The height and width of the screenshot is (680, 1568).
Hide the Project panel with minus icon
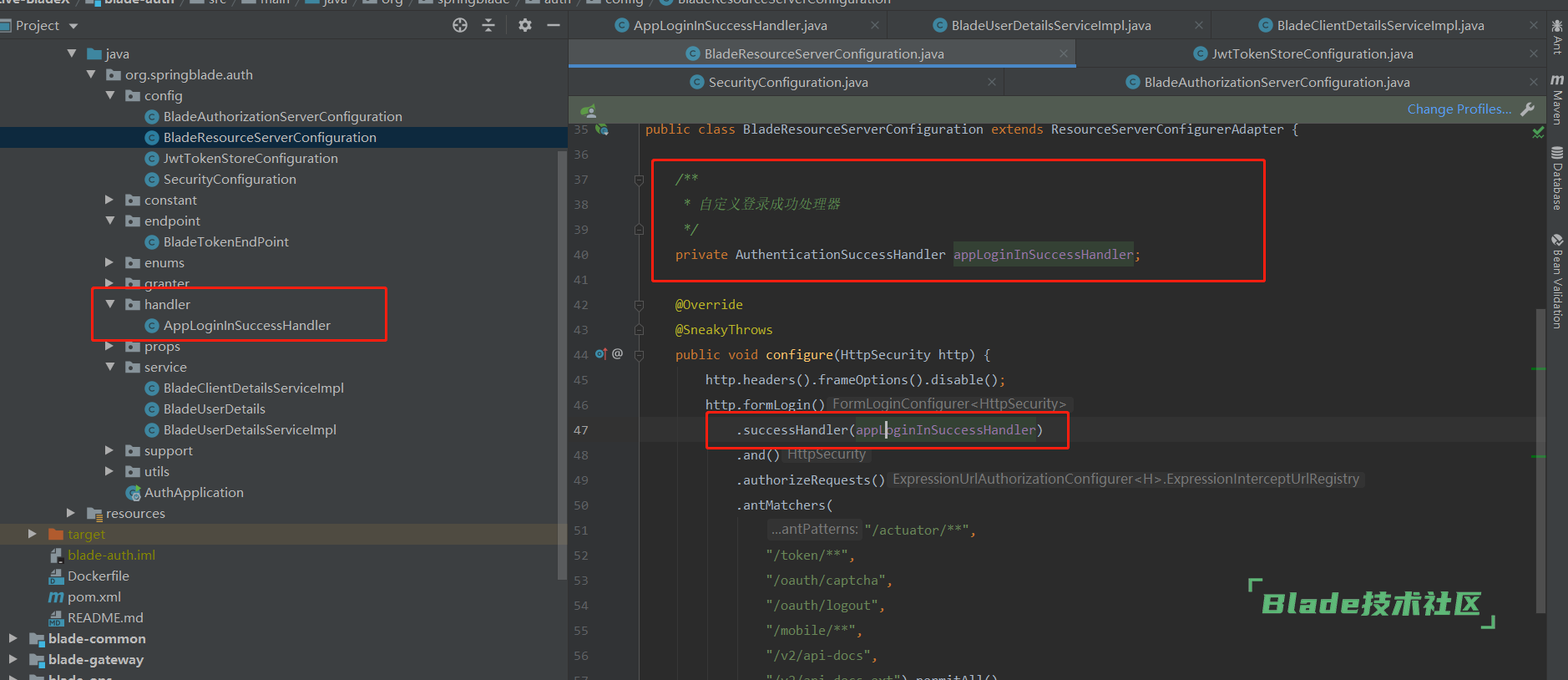click(553, 25)
